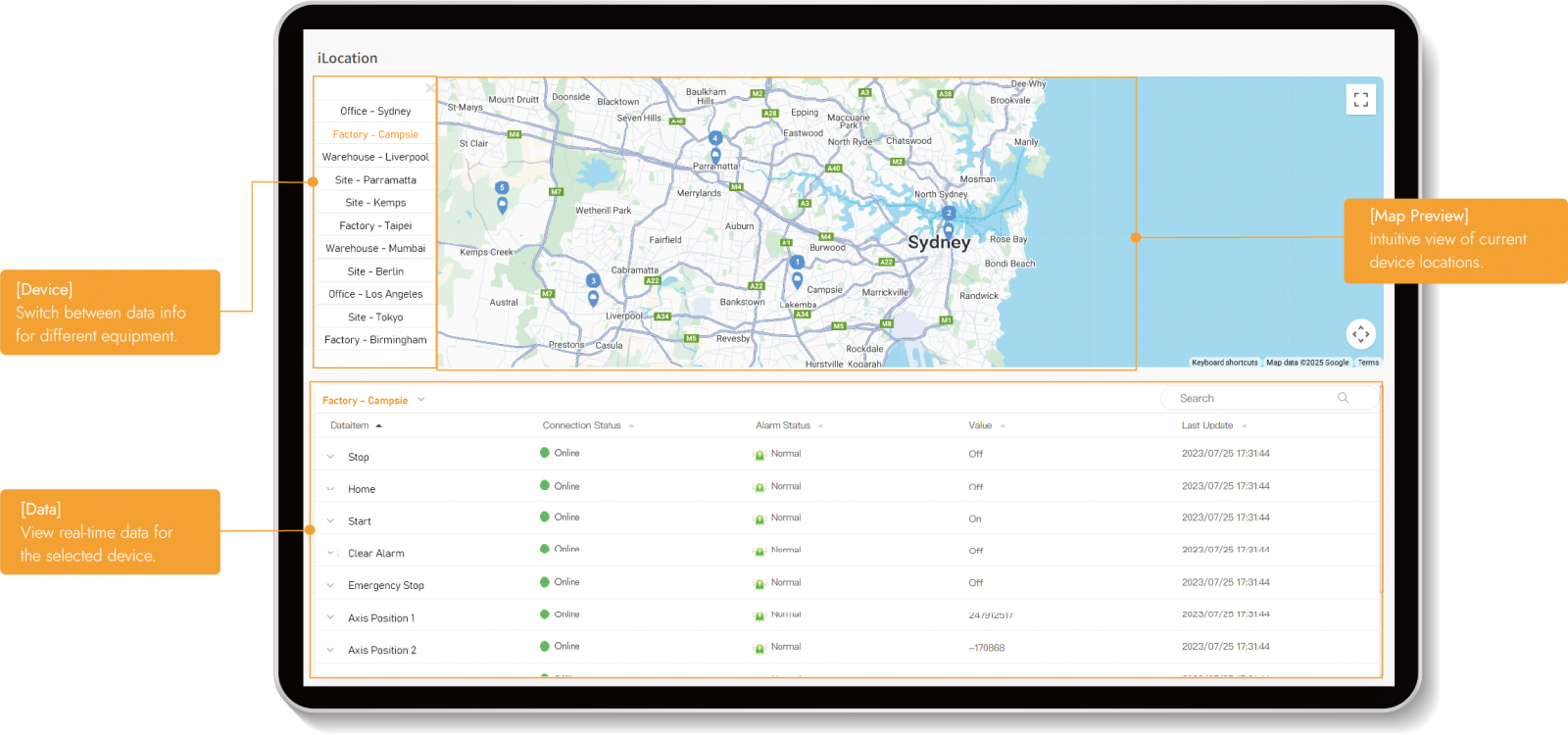Sort table by Last Update column
Image resolution: width=1568 pixels, height=735 pixels.
tap(1207, 425)
